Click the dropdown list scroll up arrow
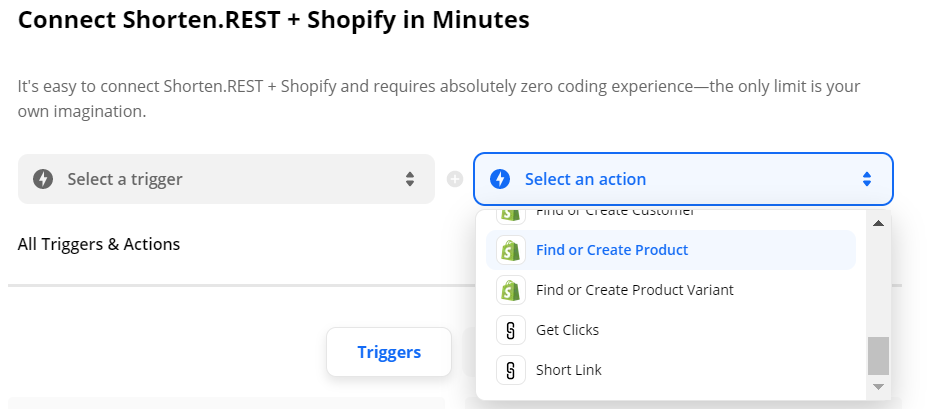This screenshot has height=409, width=936. (878, 223)
